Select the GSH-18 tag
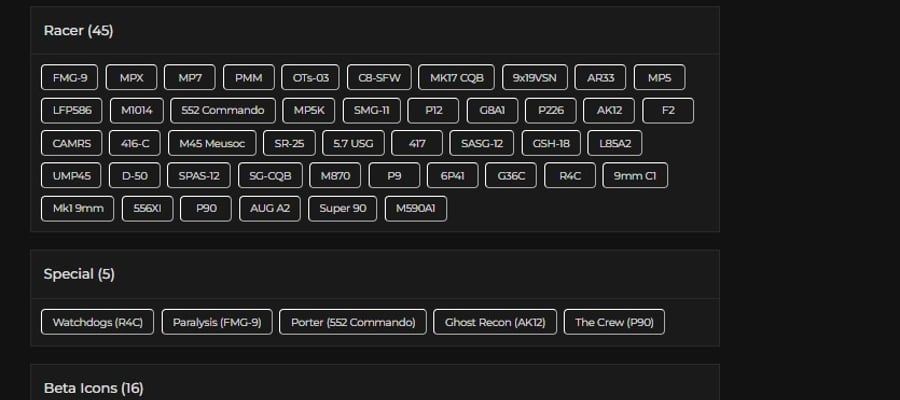This screenshot has width=900, height=400. [x=551, y=143]
